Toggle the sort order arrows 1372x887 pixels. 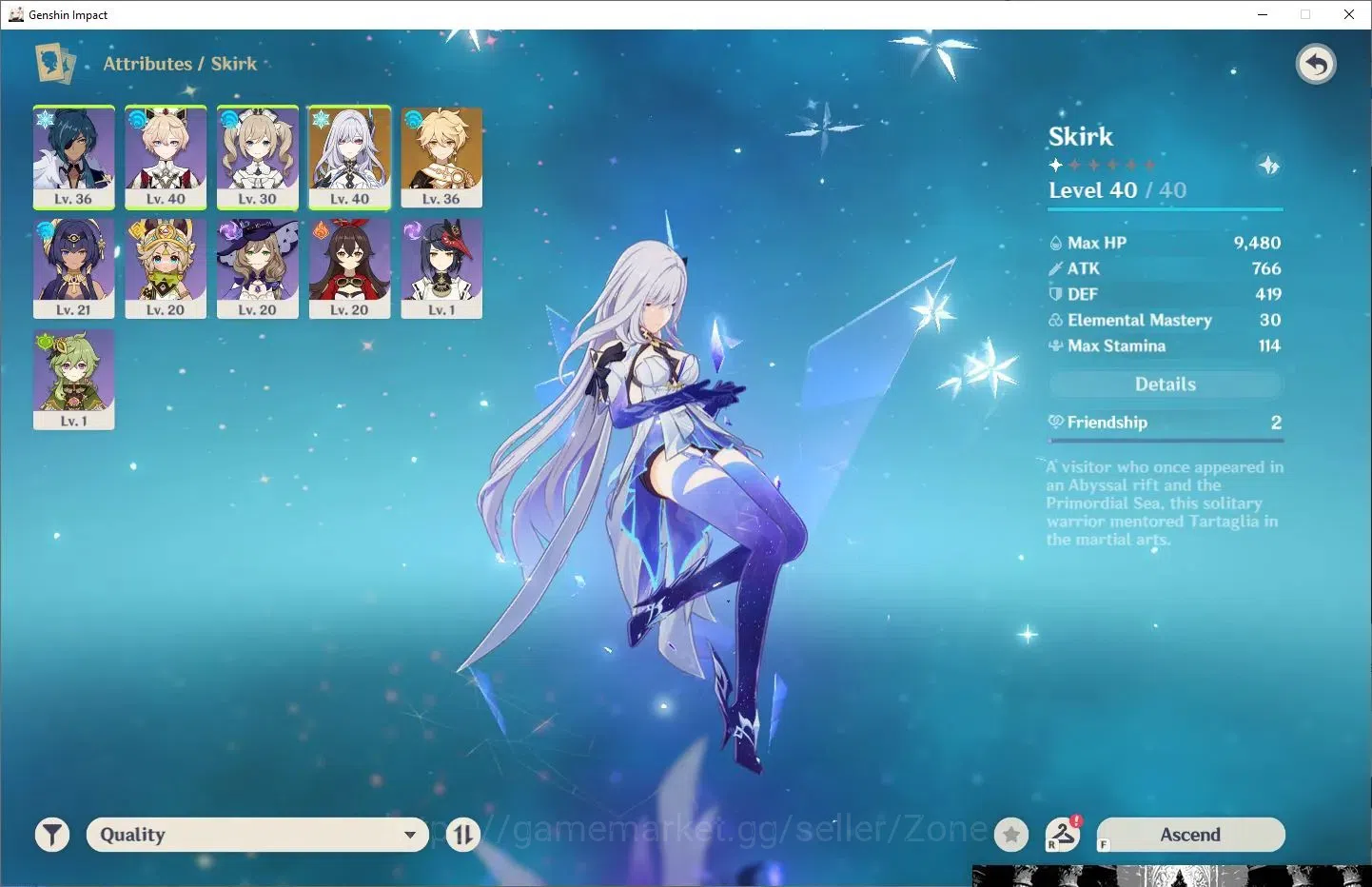coord(463,835)
